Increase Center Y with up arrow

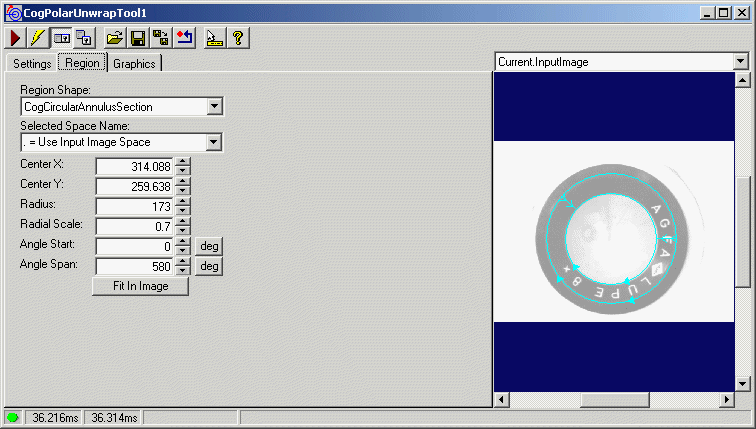pos(183,182)
